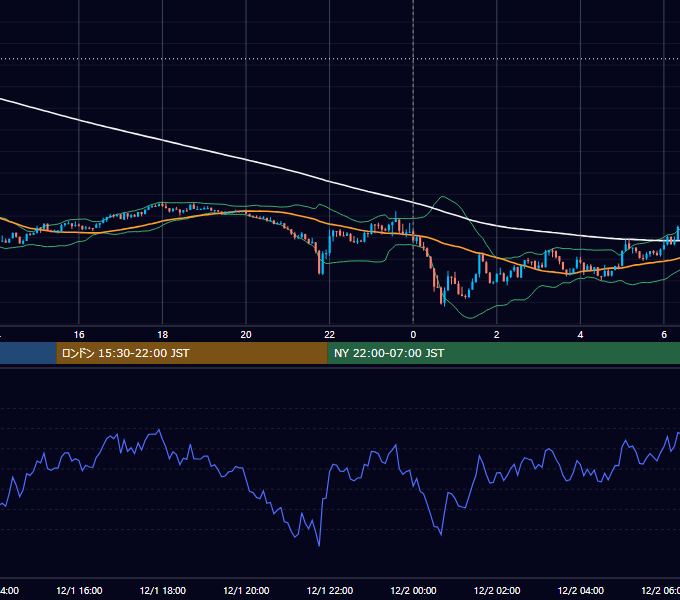Click the hour label 0 on the price chart axis
Screen dimensions: 680x600
point(413,335)
